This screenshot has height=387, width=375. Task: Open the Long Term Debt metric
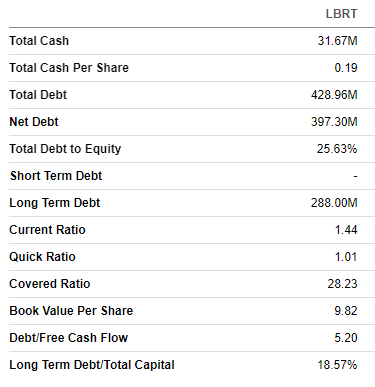point(55,203)
